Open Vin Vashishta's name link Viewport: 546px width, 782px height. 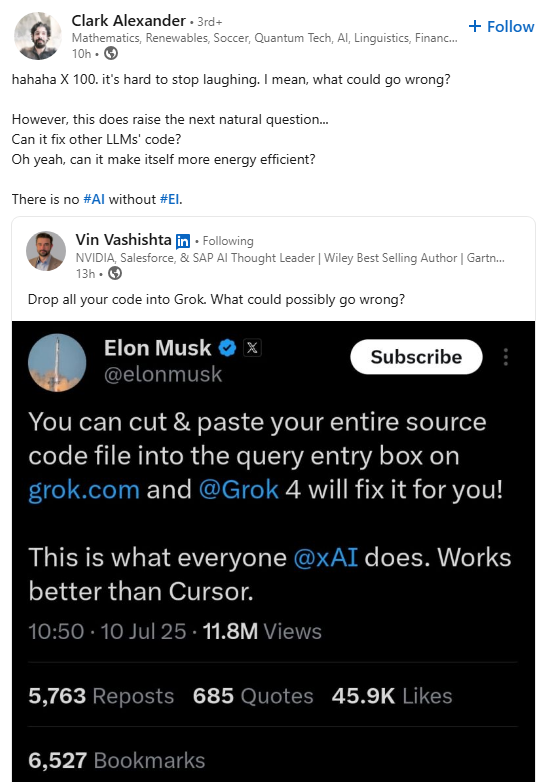[124, 240]
